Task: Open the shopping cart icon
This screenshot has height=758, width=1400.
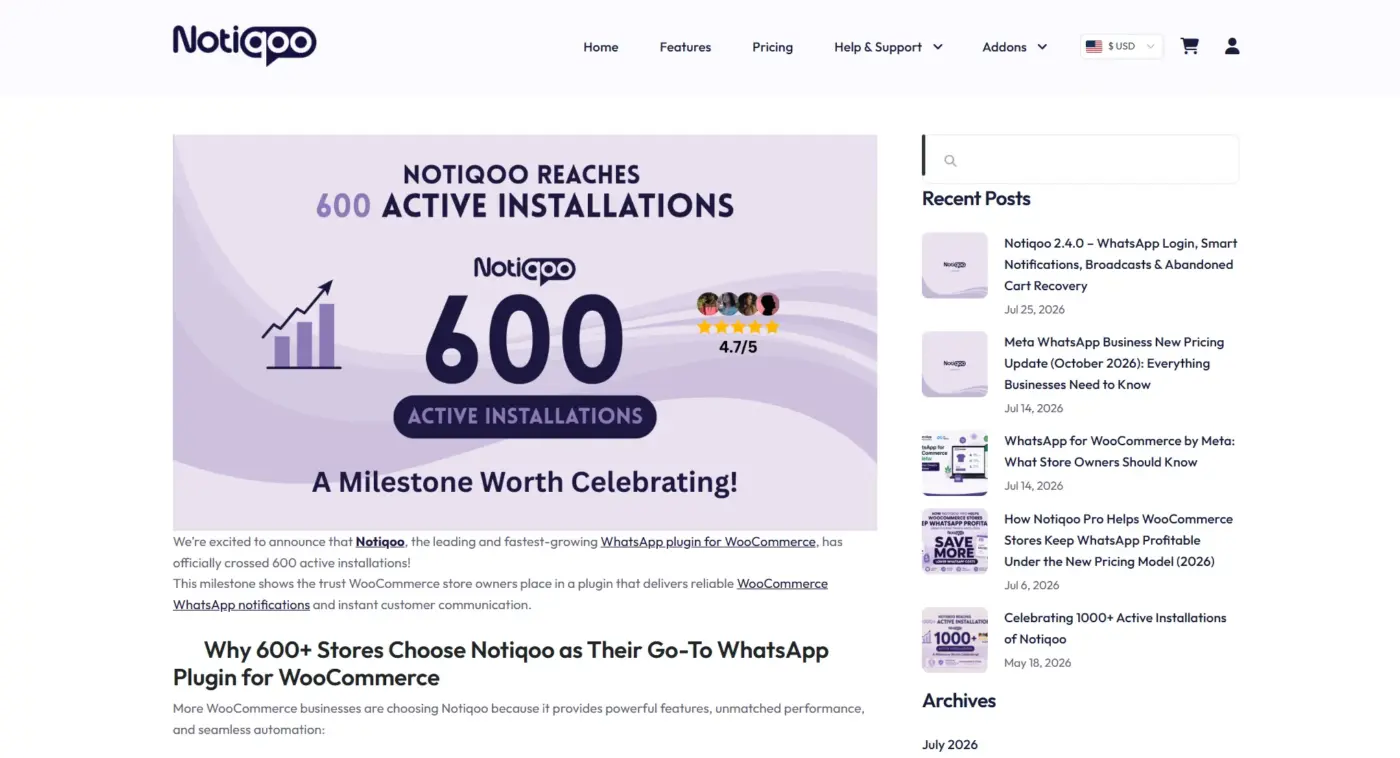Action: tap(1189, 46)
